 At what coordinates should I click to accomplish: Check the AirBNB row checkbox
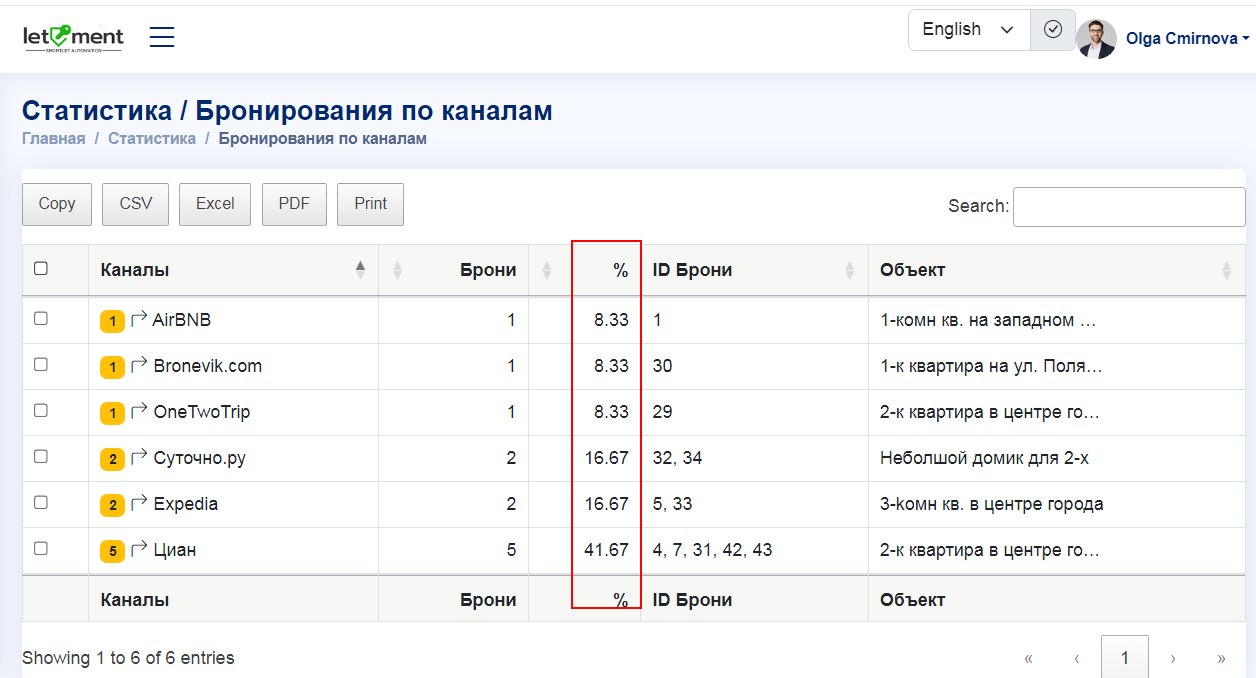(x=41, y=318)
